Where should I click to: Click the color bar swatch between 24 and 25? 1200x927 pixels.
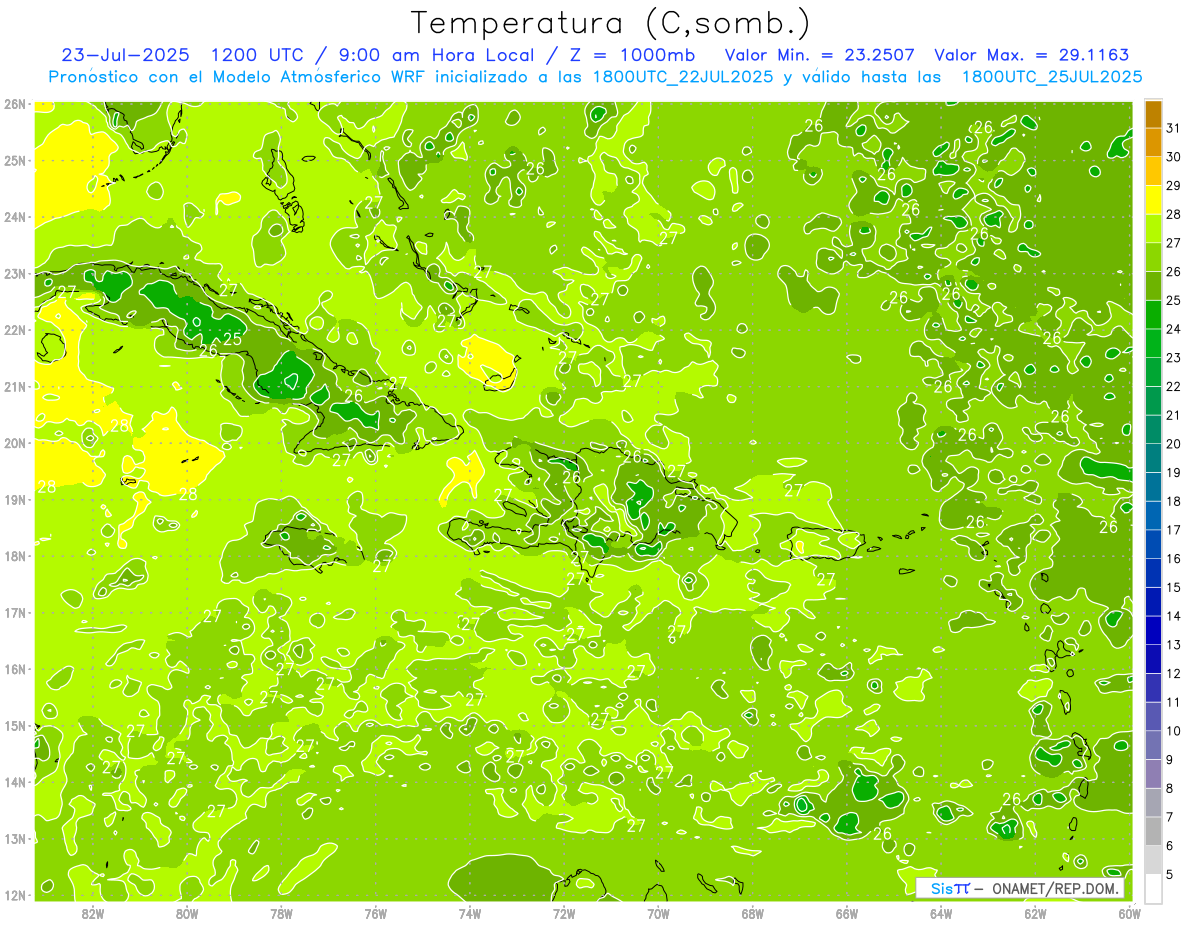[1153, 315]
